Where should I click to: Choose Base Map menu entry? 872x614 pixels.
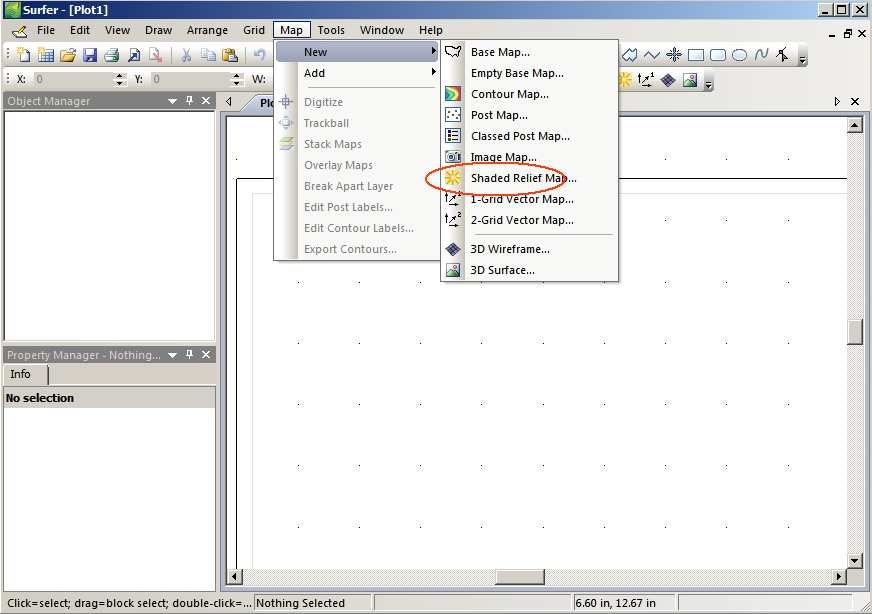pos(529,52)
